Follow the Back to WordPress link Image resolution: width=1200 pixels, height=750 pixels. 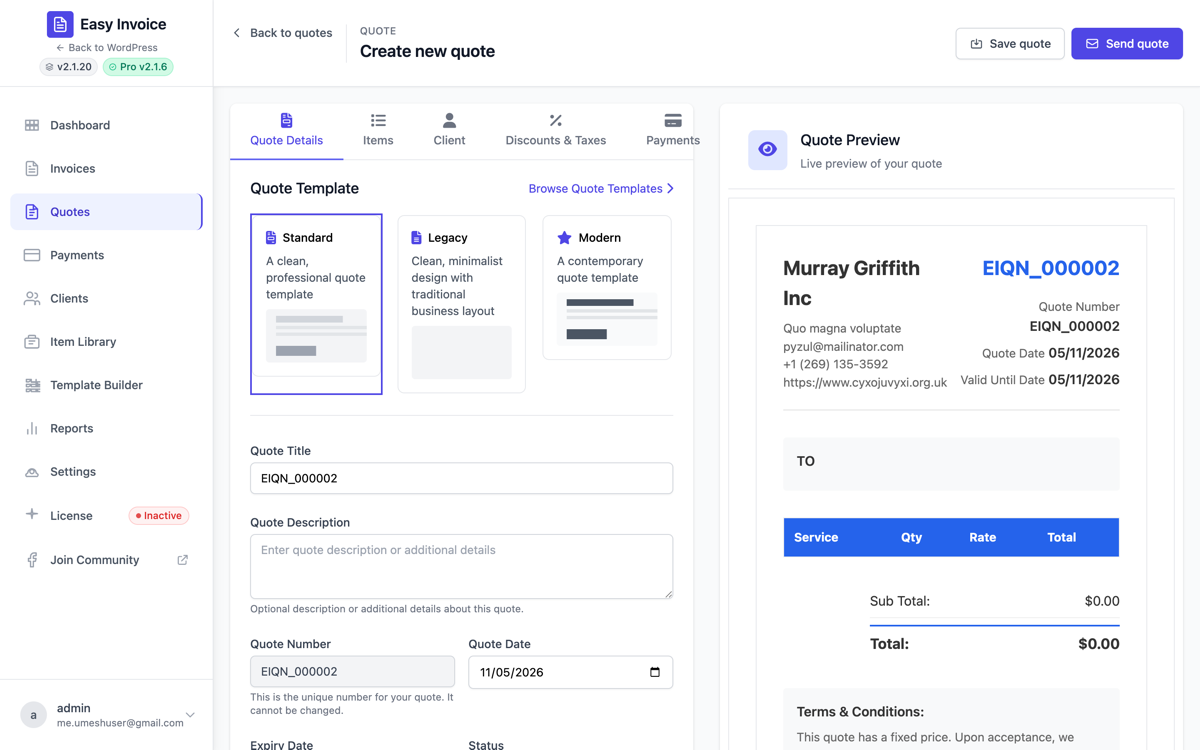click(106, 47)
